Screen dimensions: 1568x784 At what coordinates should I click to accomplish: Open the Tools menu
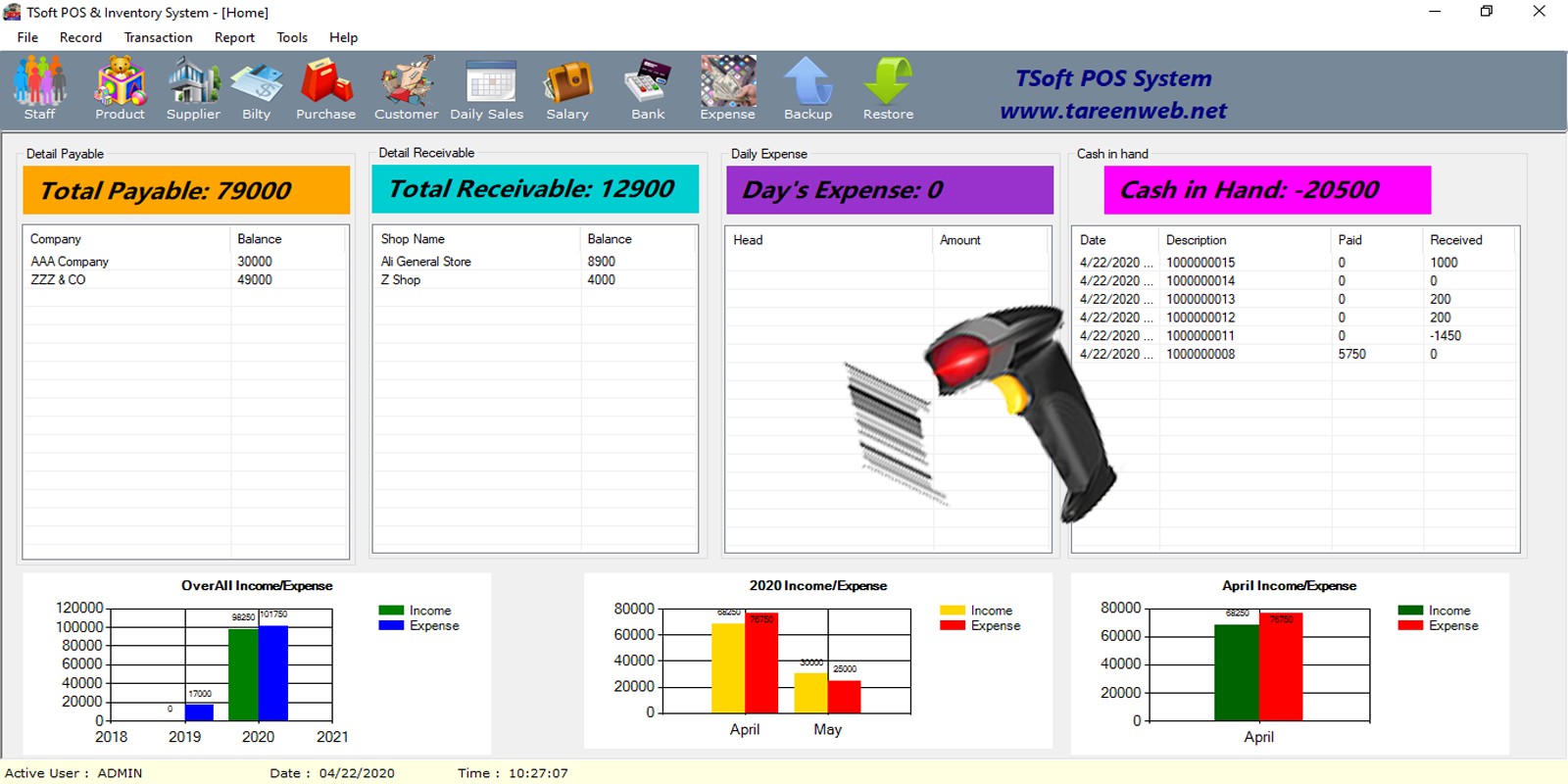pyautogui.click(x=292, y=37)
